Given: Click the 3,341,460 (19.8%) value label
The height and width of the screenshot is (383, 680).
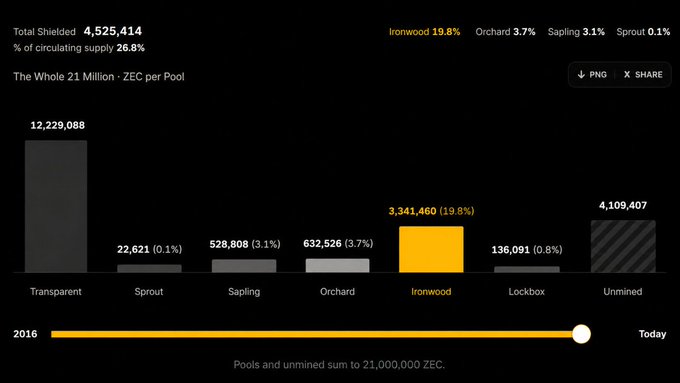Looking at the screenshot, I should point(432,211).
